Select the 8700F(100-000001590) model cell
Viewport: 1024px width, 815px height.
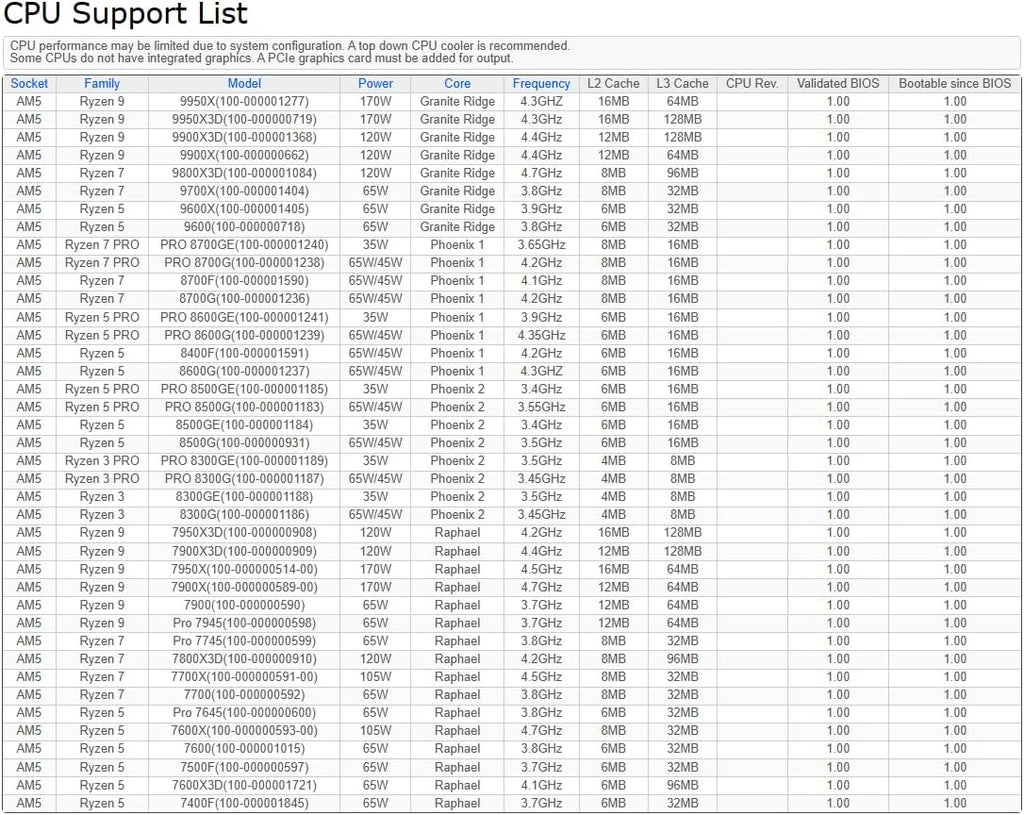tap(244, 281)
